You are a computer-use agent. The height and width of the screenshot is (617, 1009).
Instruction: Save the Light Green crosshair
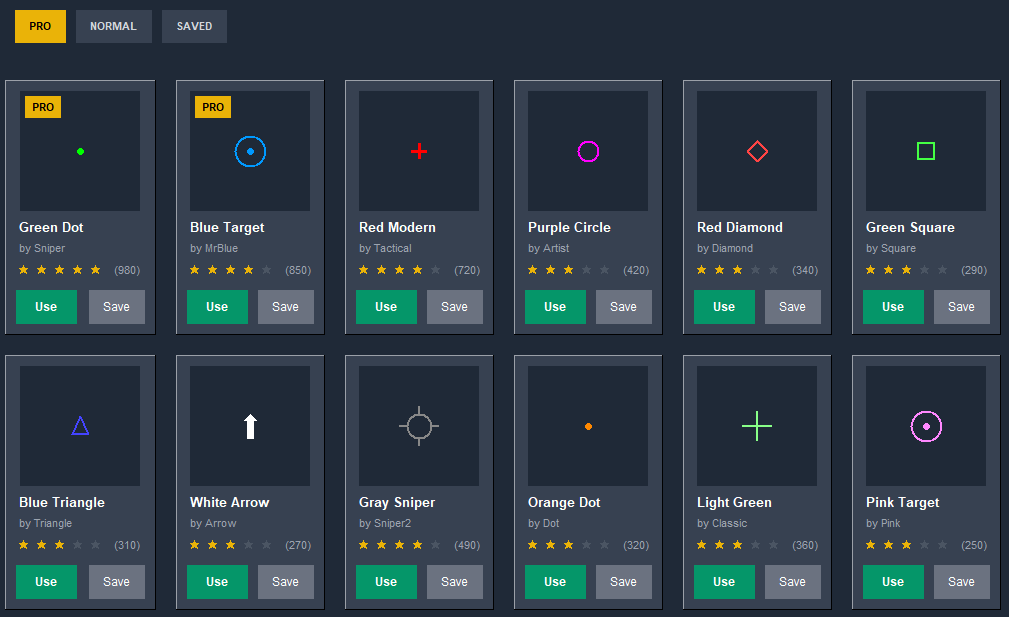(793, 582)
